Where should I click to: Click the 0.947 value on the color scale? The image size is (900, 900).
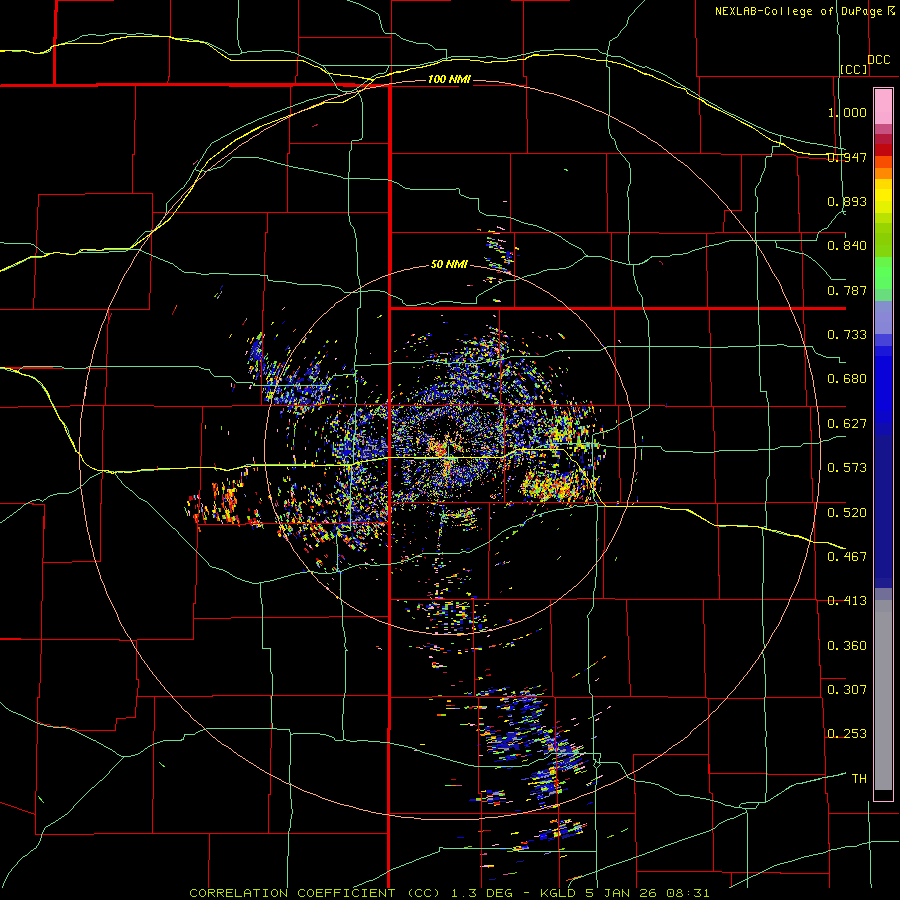[847, 157]
